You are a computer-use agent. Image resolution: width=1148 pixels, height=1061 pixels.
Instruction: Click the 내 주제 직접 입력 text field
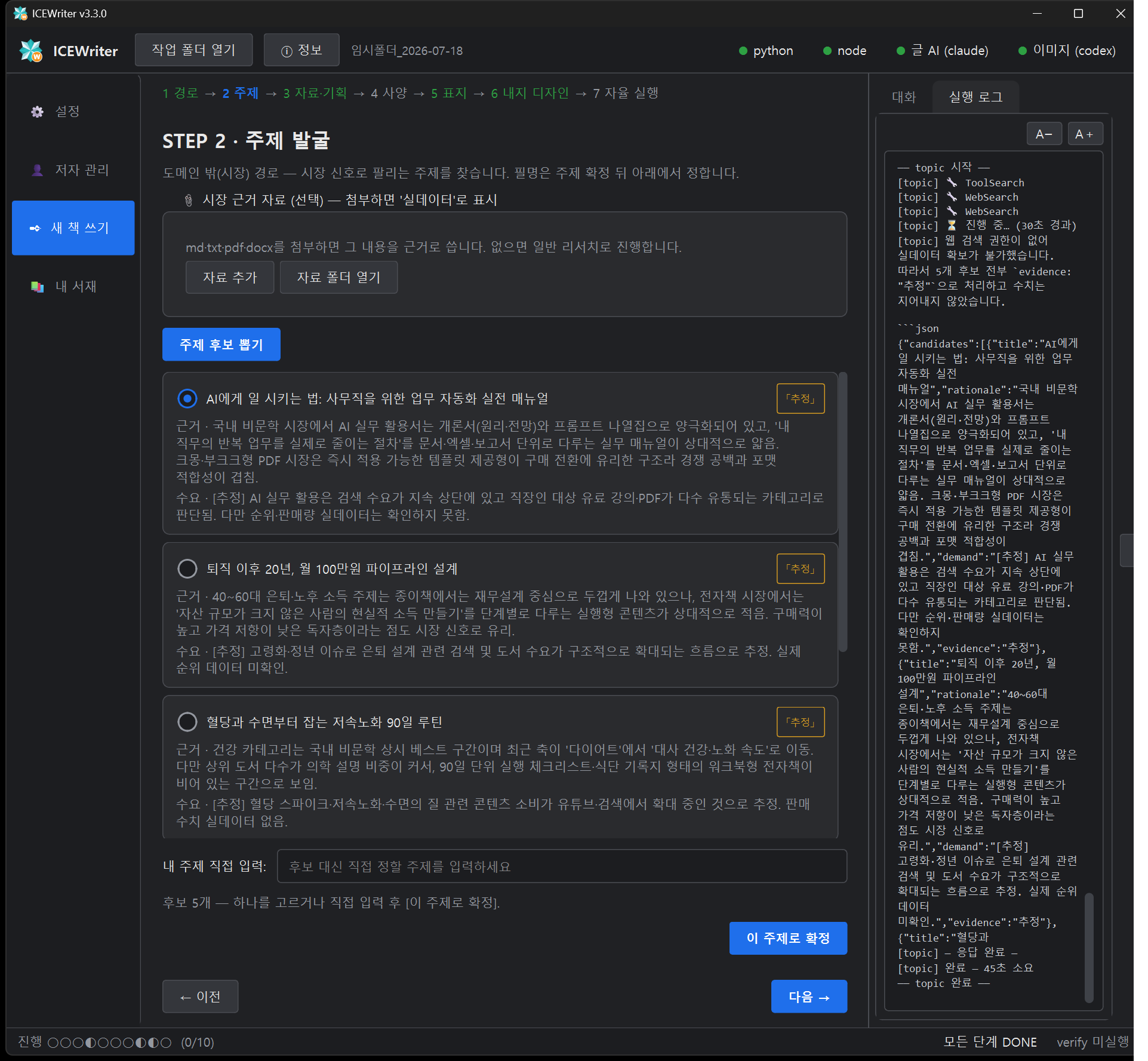[562, 866]
